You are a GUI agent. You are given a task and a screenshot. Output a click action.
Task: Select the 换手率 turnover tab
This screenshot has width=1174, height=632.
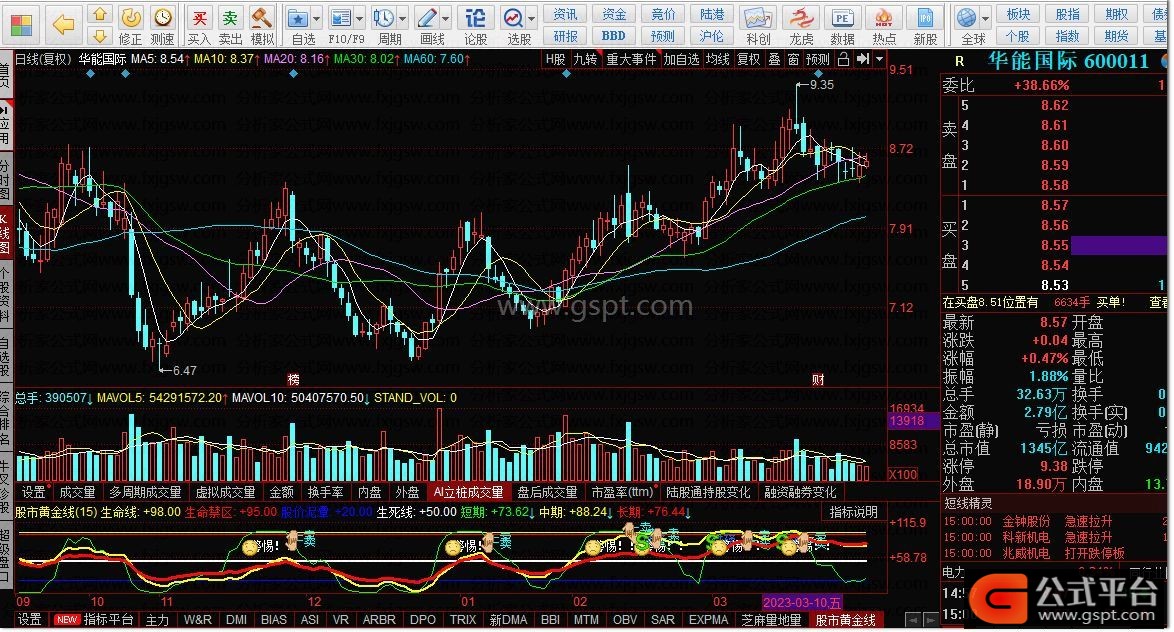tap(325, 492)
